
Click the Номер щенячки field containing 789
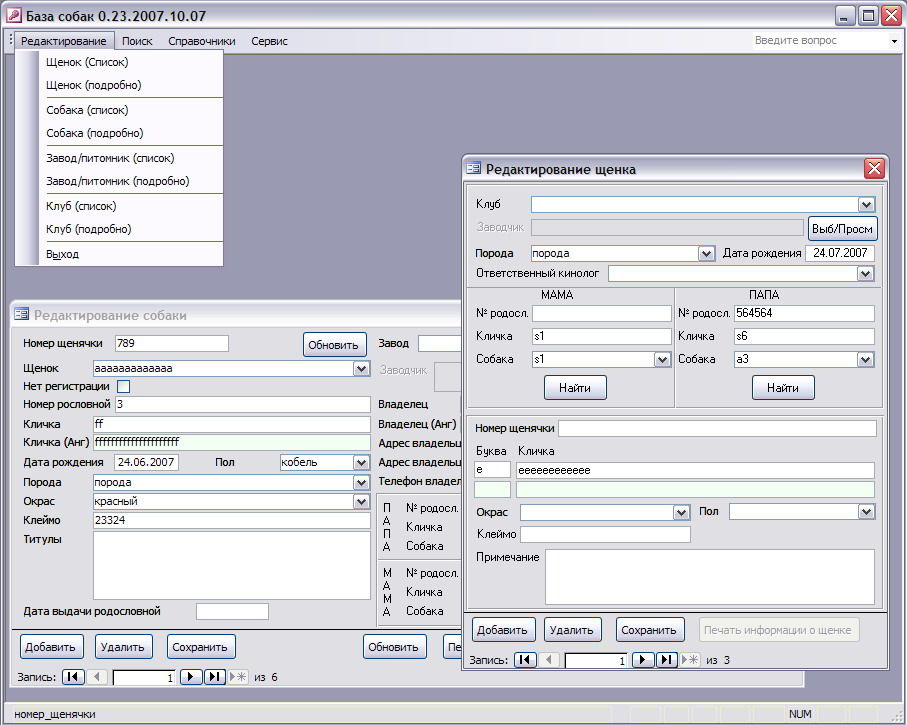click(172, 343)
